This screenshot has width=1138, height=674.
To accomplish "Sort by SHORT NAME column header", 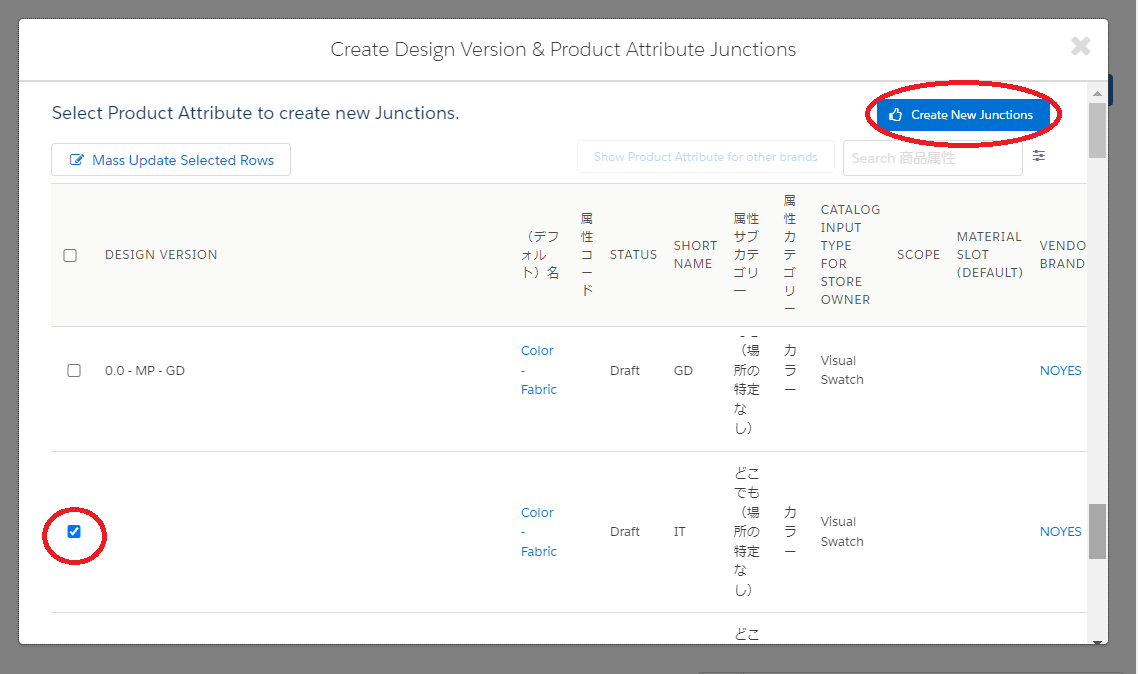I will click(695, 255).
